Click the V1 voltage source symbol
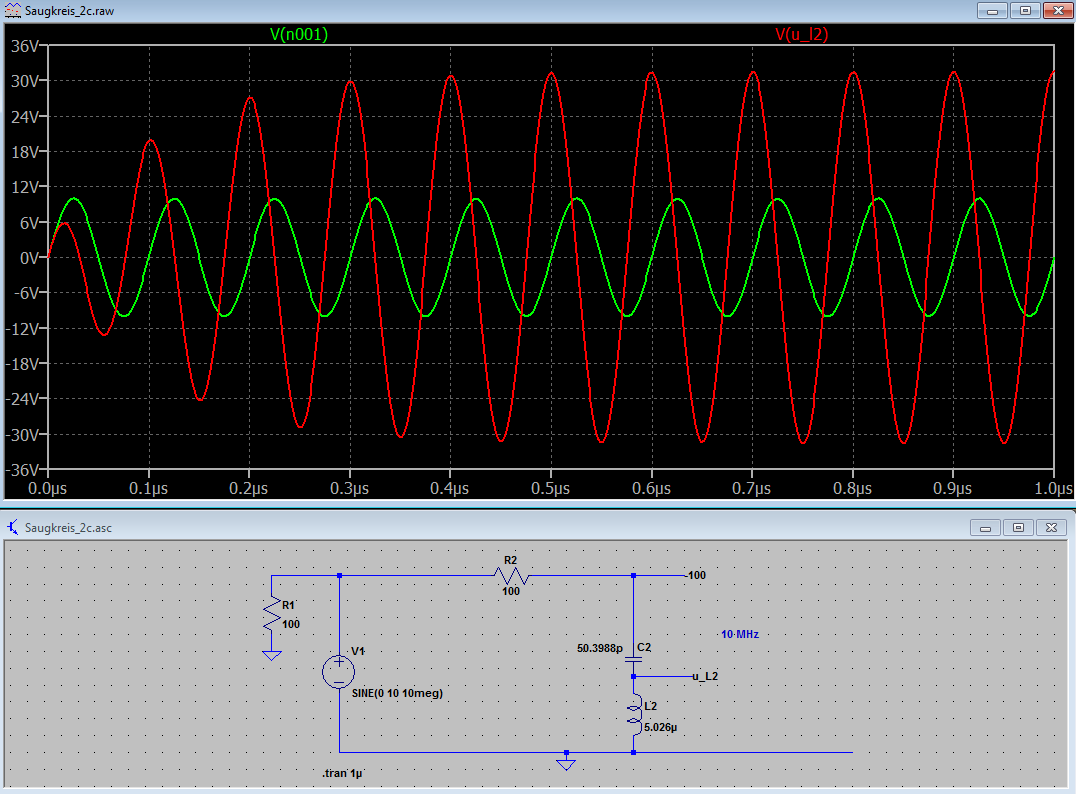The height and width of the screenshot is (794, 1076). pyautogui.click(x=338, y=672)
